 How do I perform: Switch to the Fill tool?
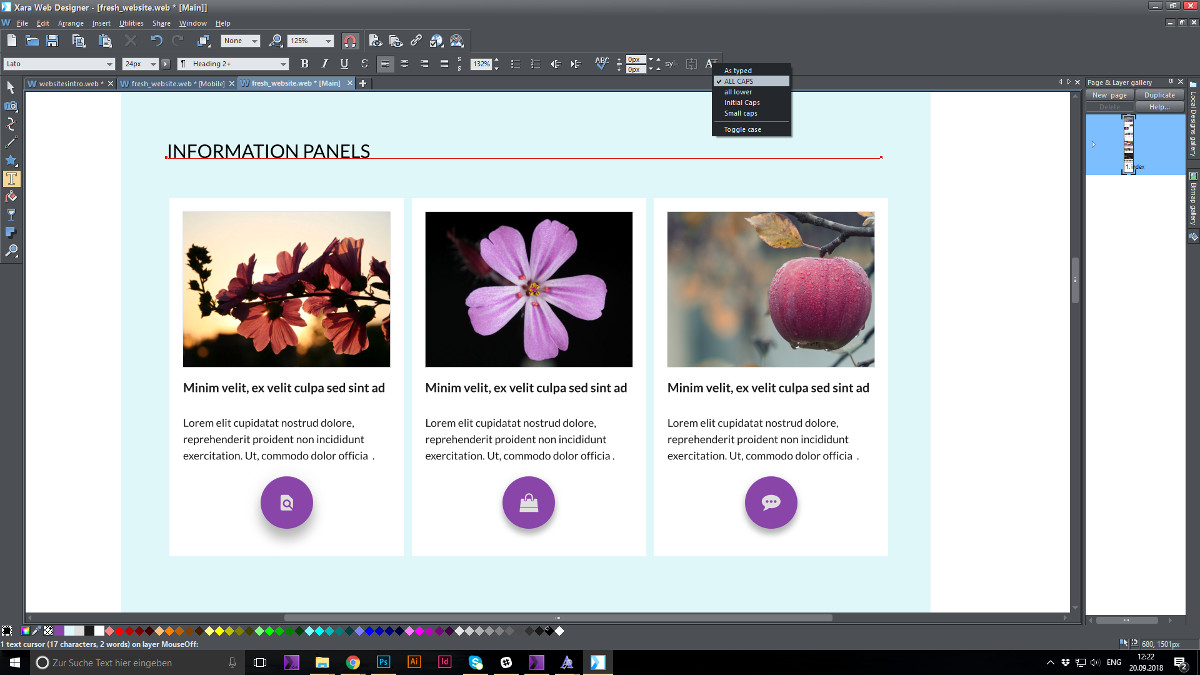(x=10, y=196)
